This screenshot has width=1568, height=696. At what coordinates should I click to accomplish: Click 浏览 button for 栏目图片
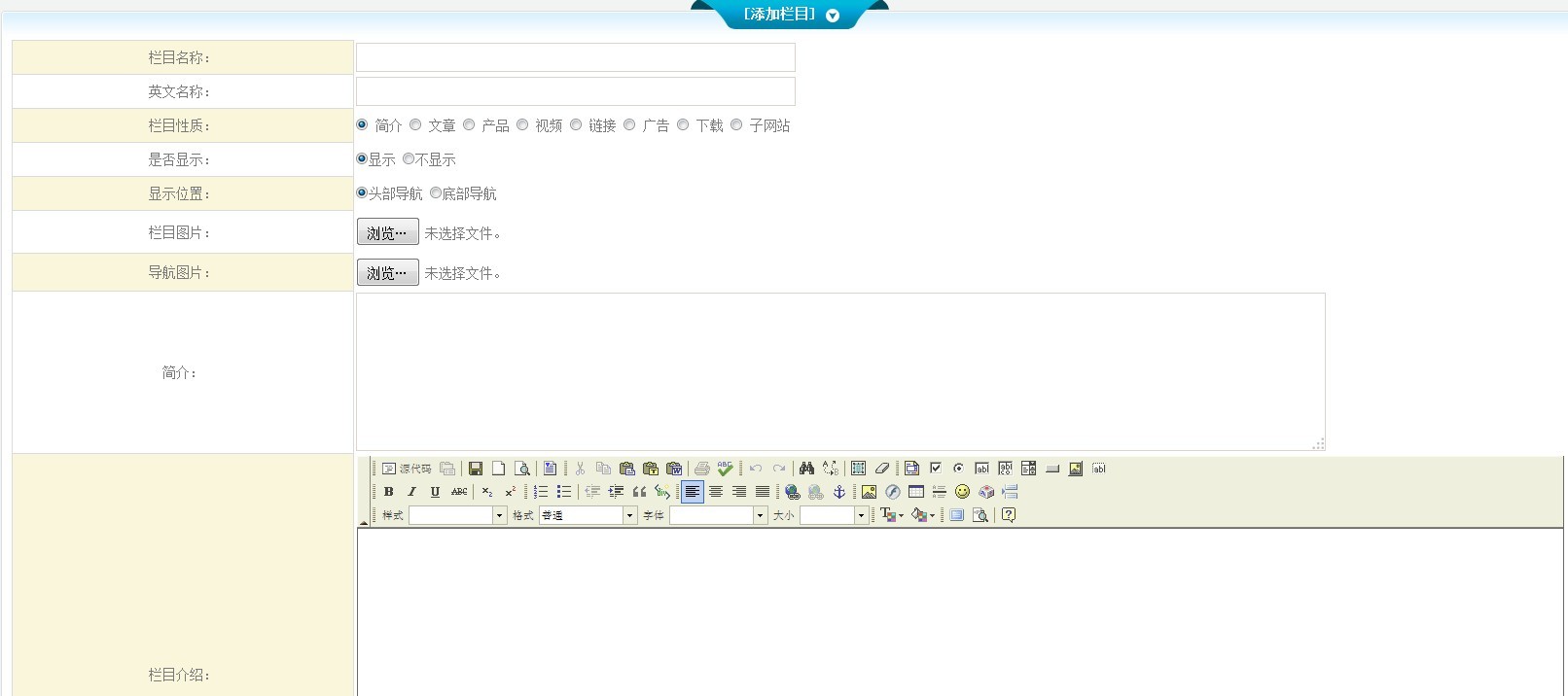387,232
